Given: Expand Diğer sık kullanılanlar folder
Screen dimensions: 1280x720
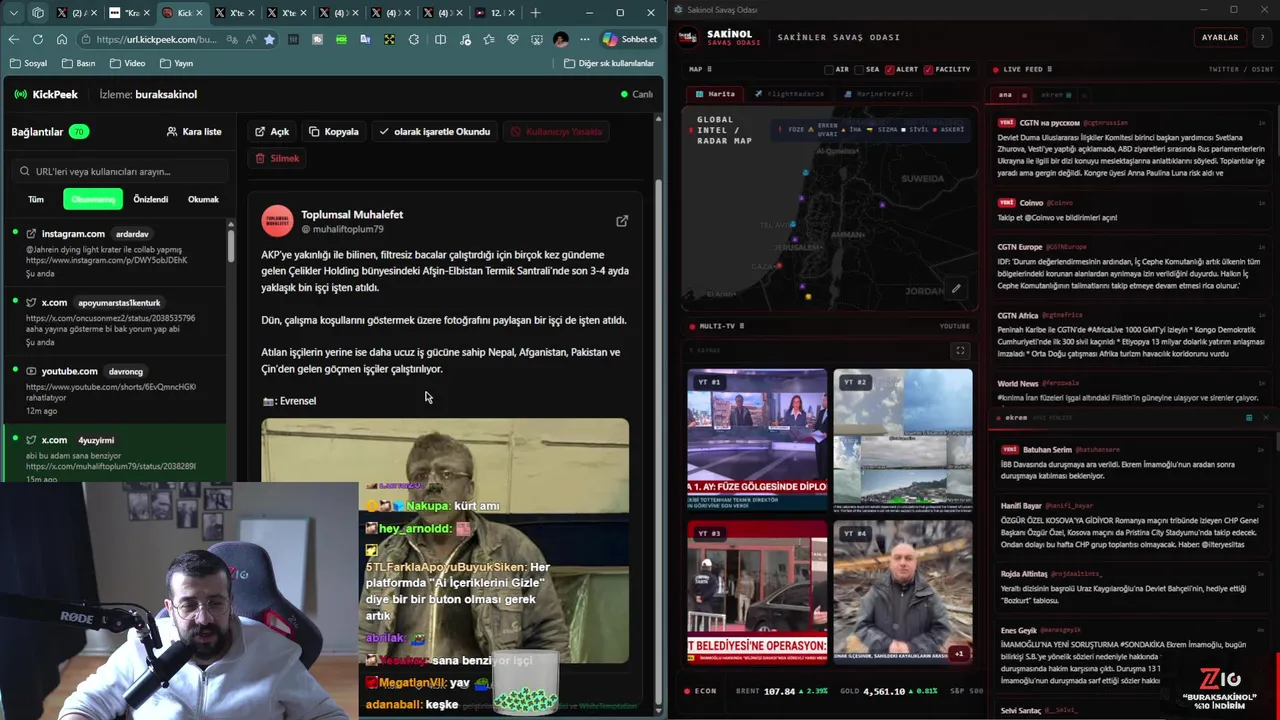Looking at the screenshot, I should (x=609, y=63).
